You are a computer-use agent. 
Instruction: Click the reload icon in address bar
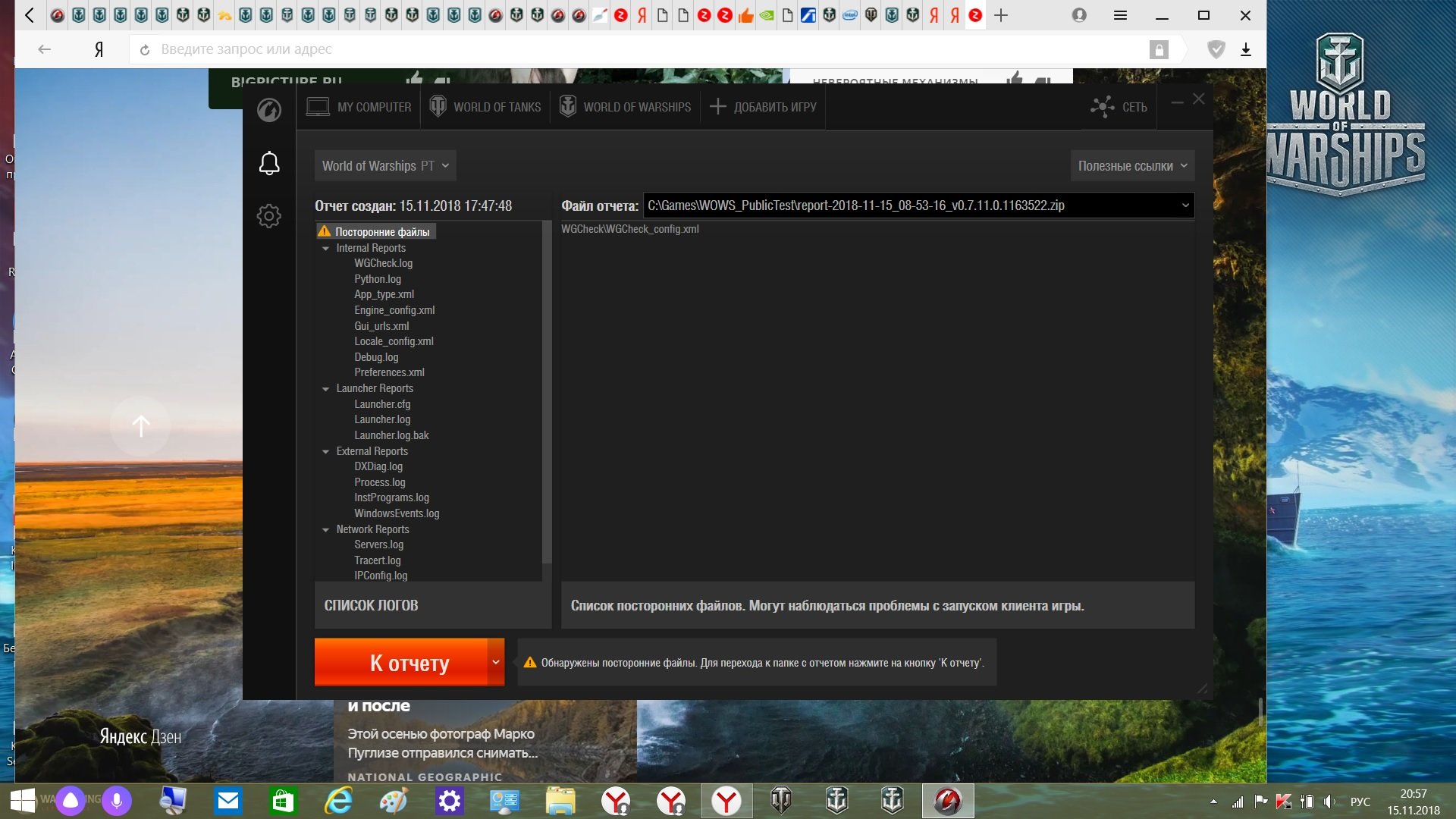coord(145,50)
